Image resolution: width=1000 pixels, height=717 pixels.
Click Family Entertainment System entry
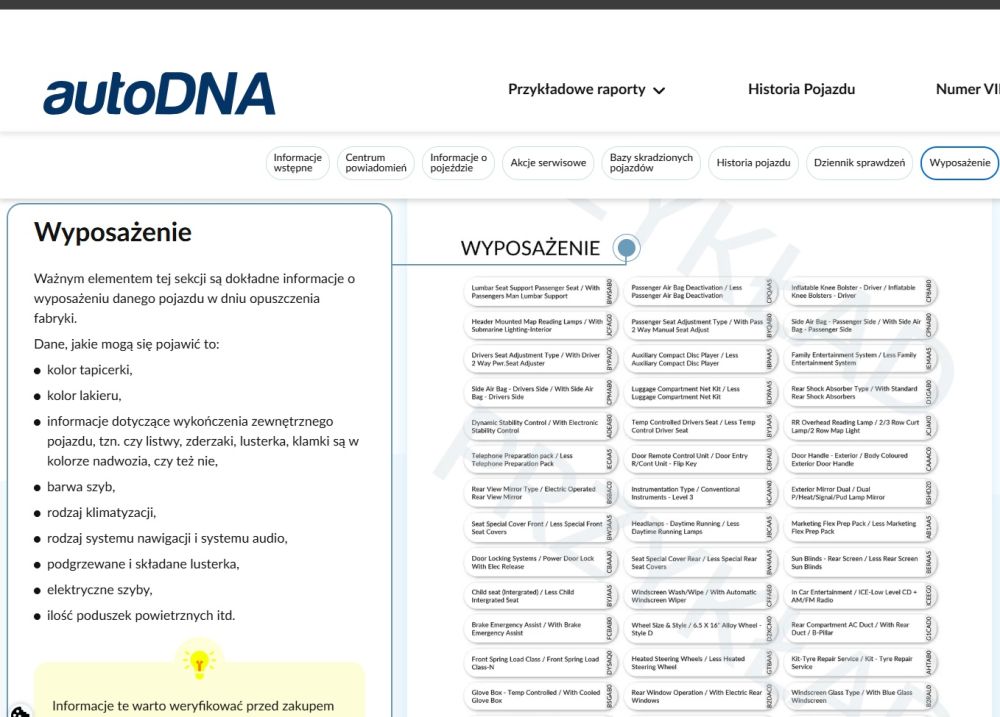(859, 359)
